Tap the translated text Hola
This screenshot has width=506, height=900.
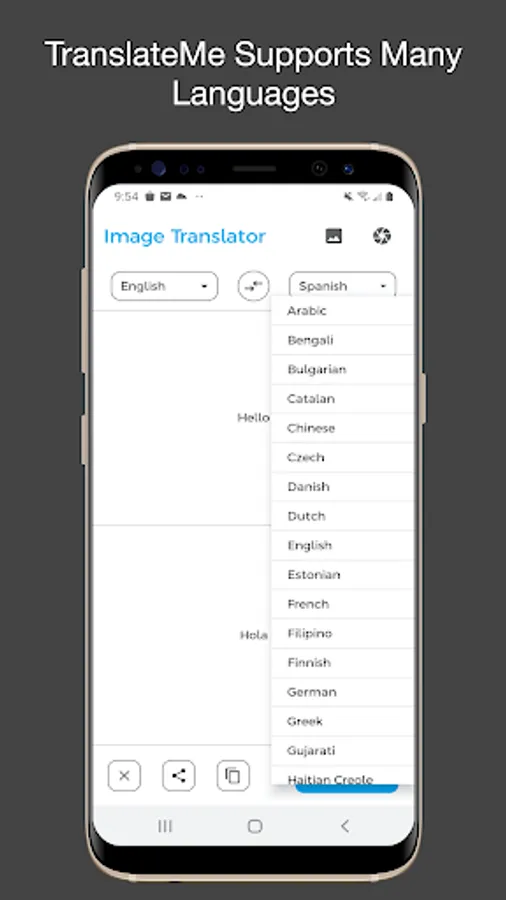pyautogui.click(x=253, y=635)
